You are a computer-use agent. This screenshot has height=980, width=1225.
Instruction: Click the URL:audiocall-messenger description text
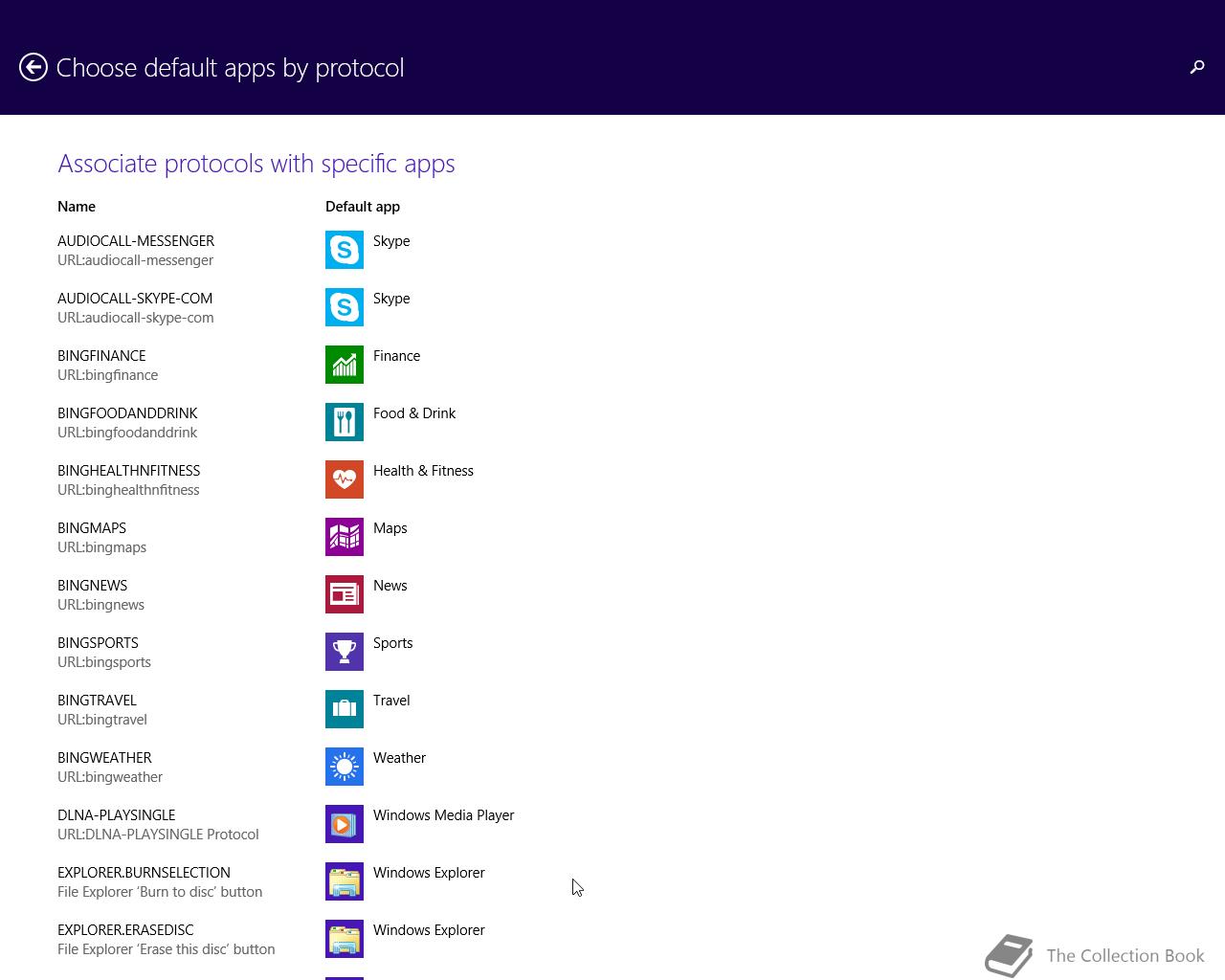[135, 260]
